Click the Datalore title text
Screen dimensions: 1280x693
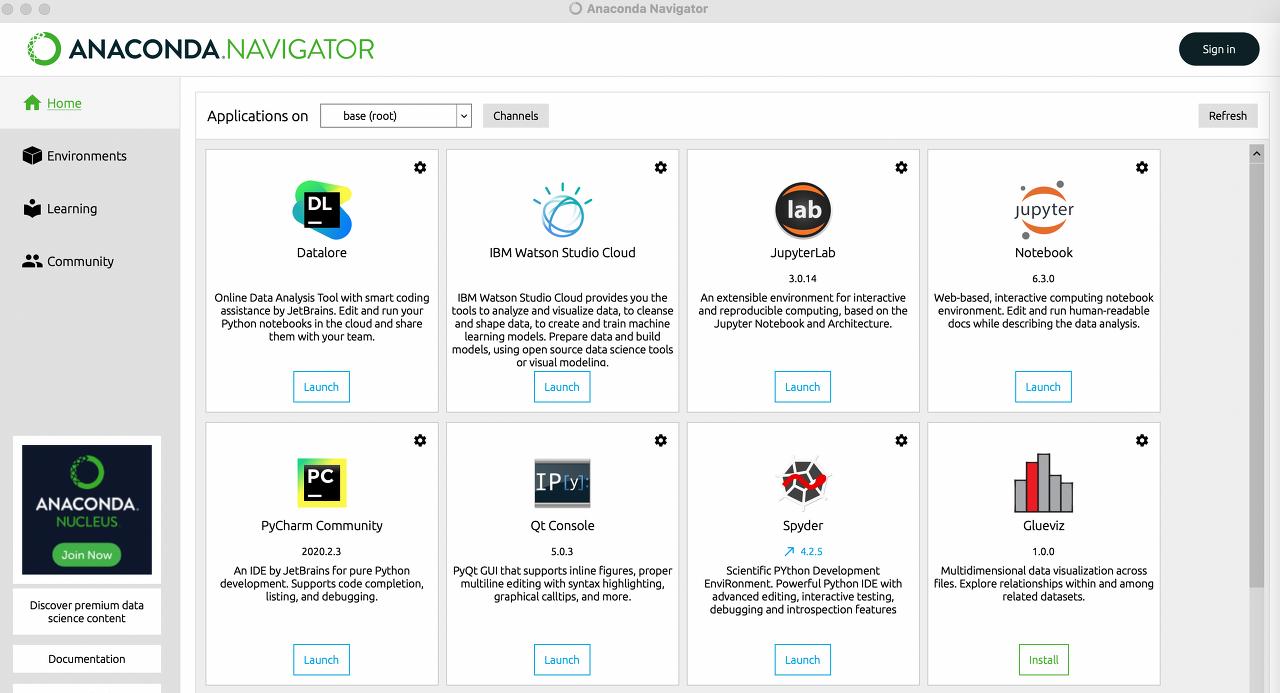pyautogui.click(x=322, y=253)
